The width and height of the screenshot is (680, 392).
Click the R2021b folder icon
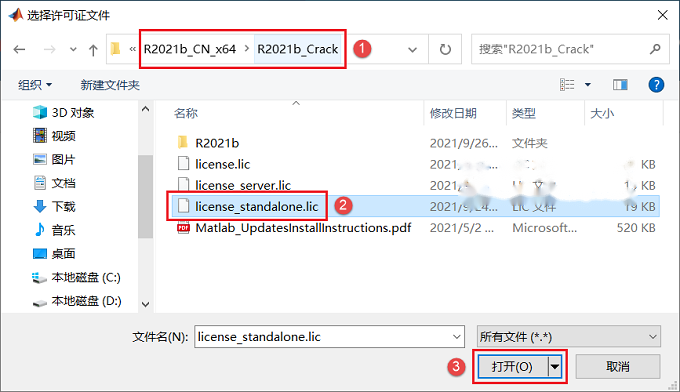coord(183,142)
